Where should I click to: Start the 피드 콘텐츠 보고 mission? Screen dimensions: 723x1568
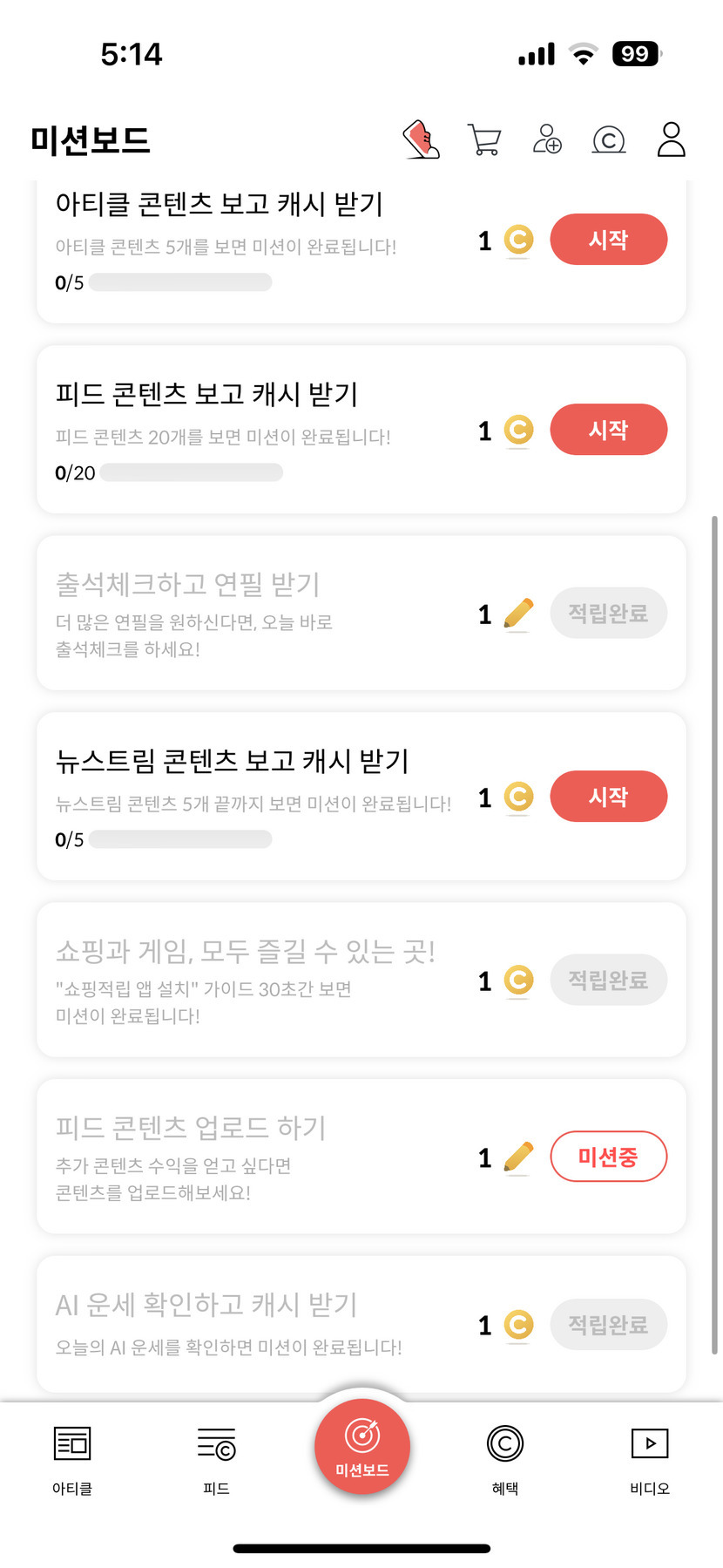608,430
